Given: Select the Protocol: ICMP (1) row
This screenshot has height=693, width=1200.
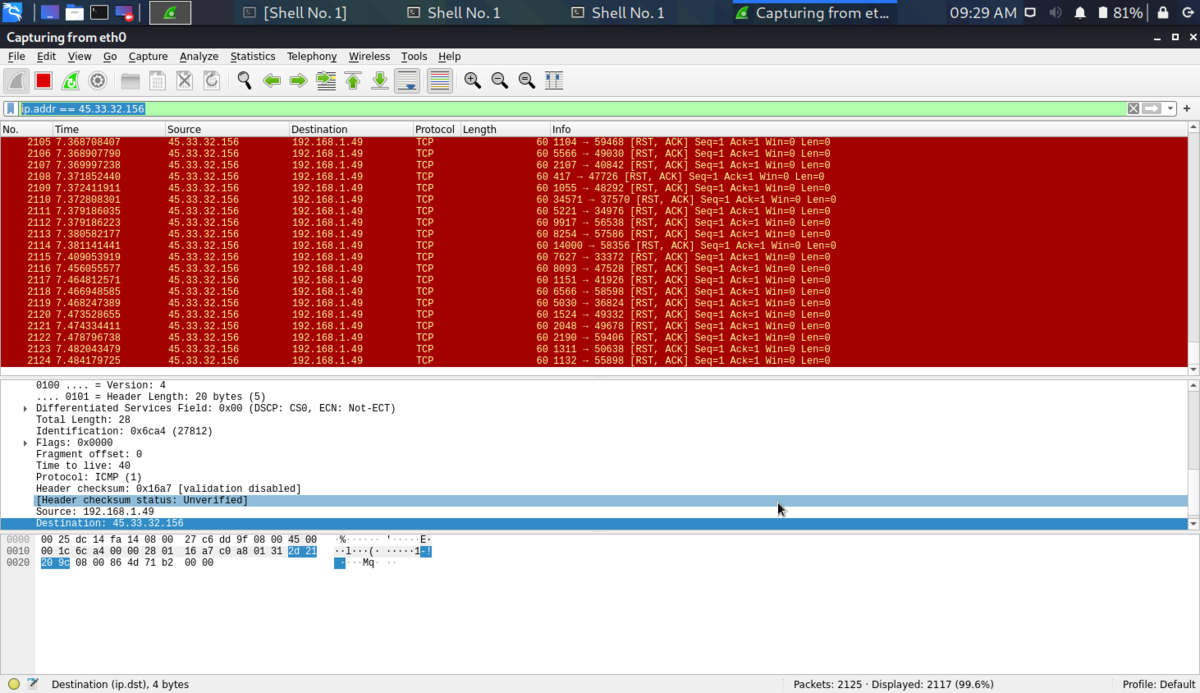Looking at the screenshot, I should click(594, 477).
